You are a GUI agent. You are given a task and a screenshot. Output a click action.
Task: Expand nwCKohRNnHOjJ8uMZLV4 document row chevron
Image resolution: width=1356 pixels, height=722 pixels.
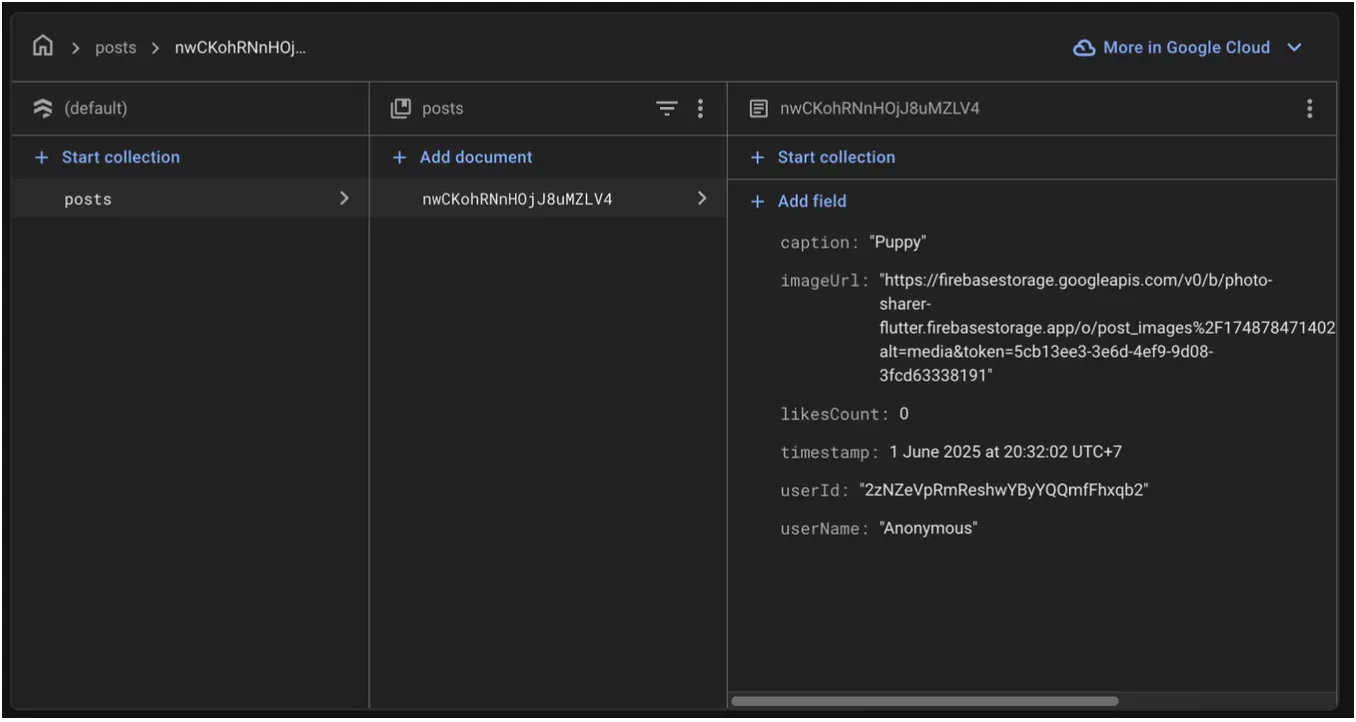(702, 199)
